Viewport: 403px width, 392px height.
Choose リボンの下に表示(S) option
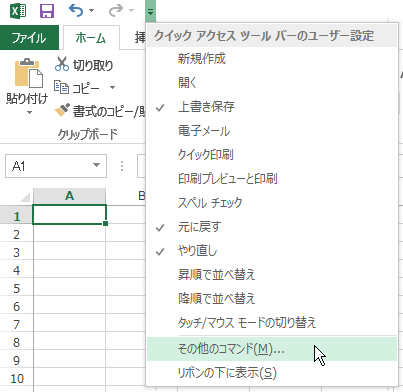pyautogui.click(x=272, y=373)
